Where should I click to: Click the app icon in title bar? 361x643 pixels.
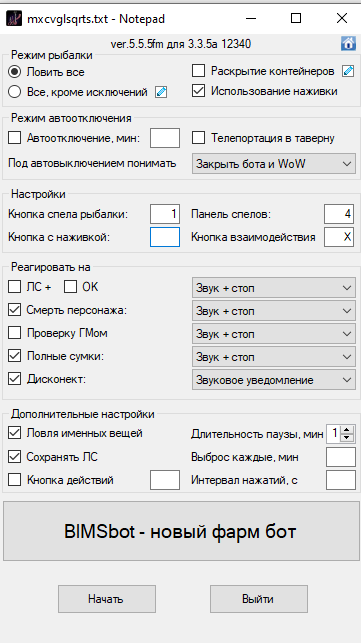(x=14, y=18)
